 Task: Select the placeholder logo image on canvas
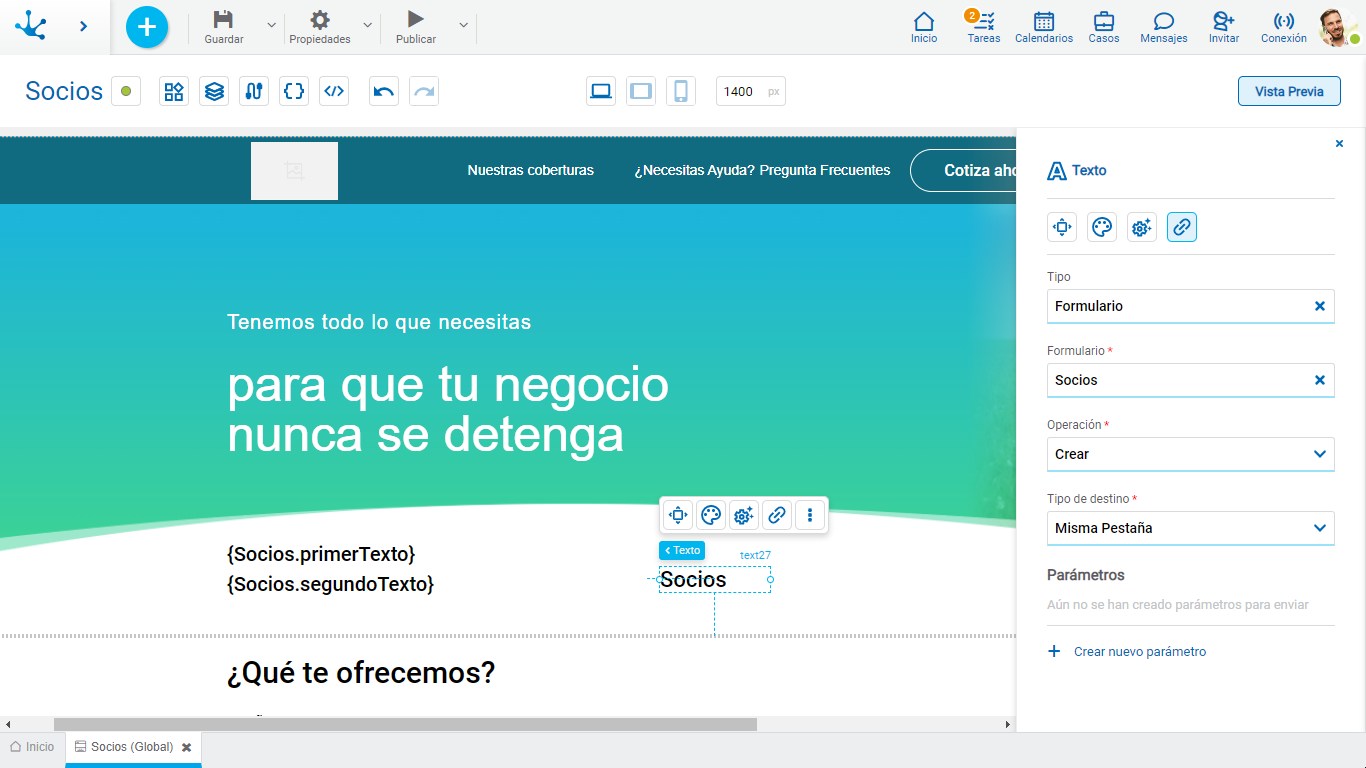294,171
